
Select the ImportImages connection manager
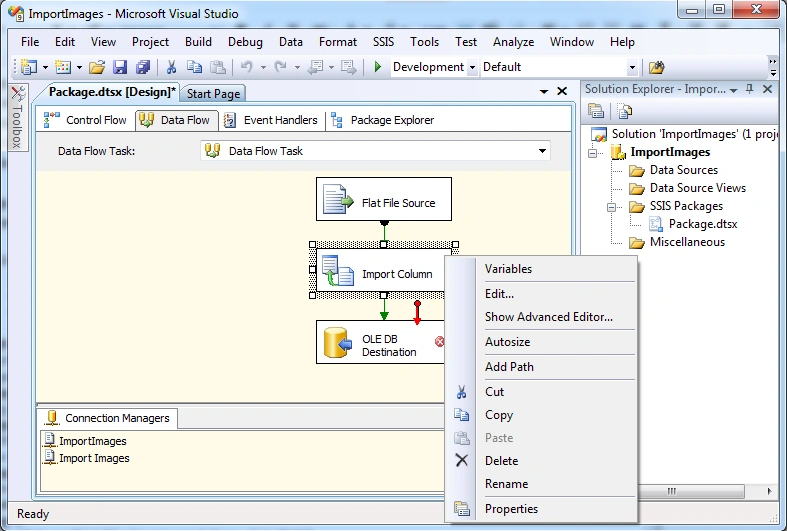85,441
